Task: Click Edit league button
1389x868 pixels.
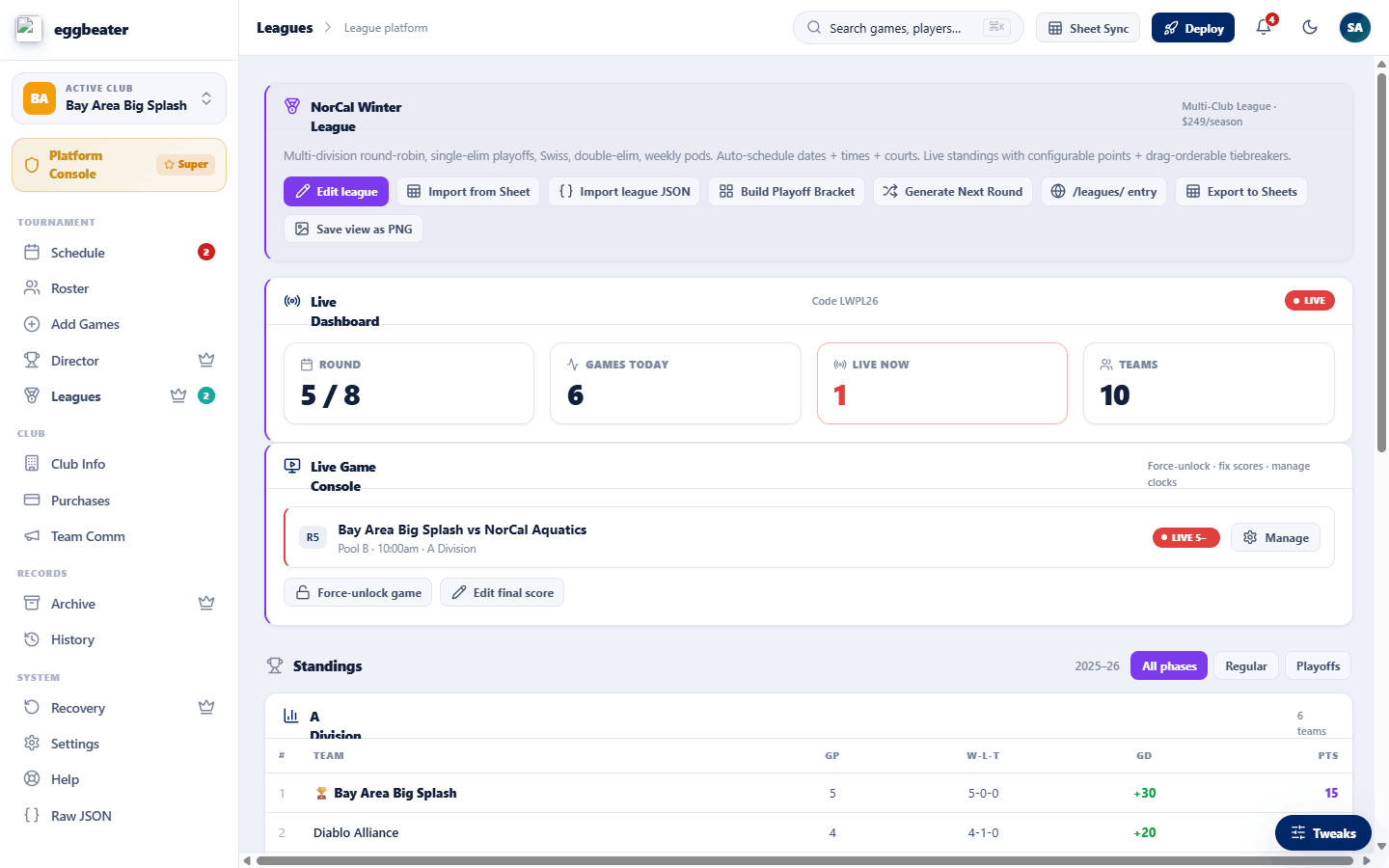Action: (x=336, y=192)
